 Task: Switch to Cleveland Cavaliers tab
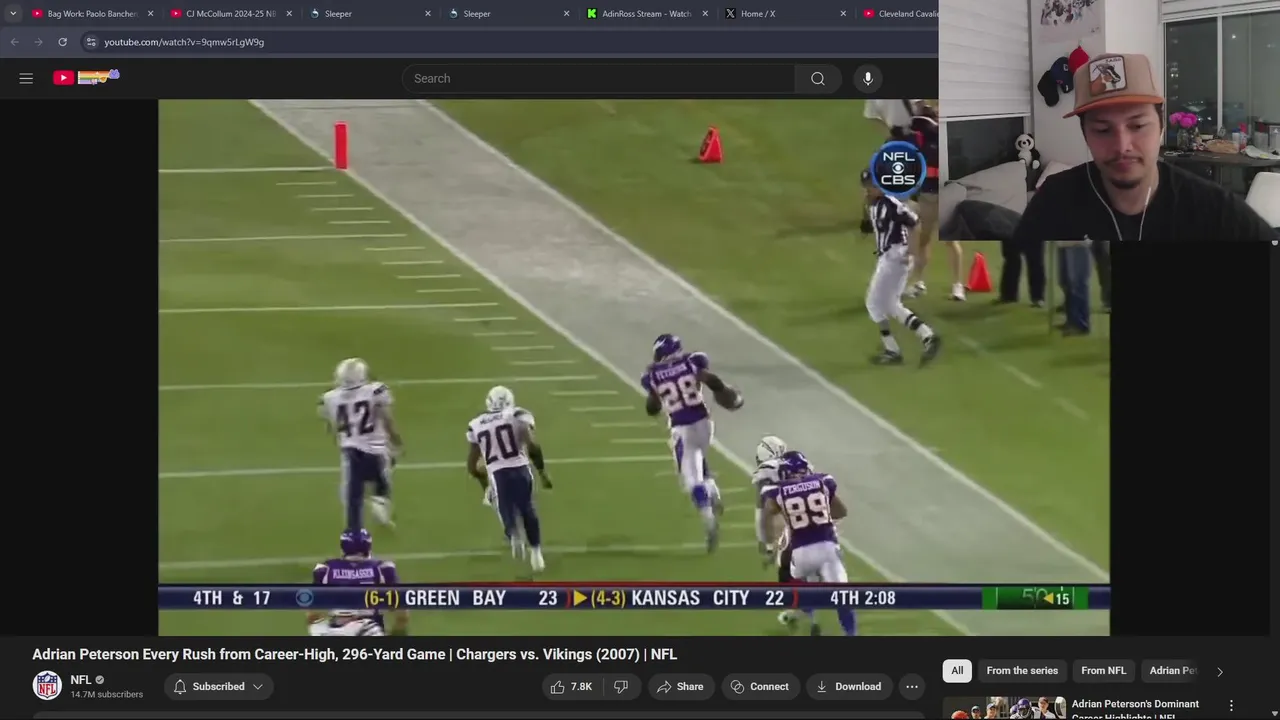(898, 14)
